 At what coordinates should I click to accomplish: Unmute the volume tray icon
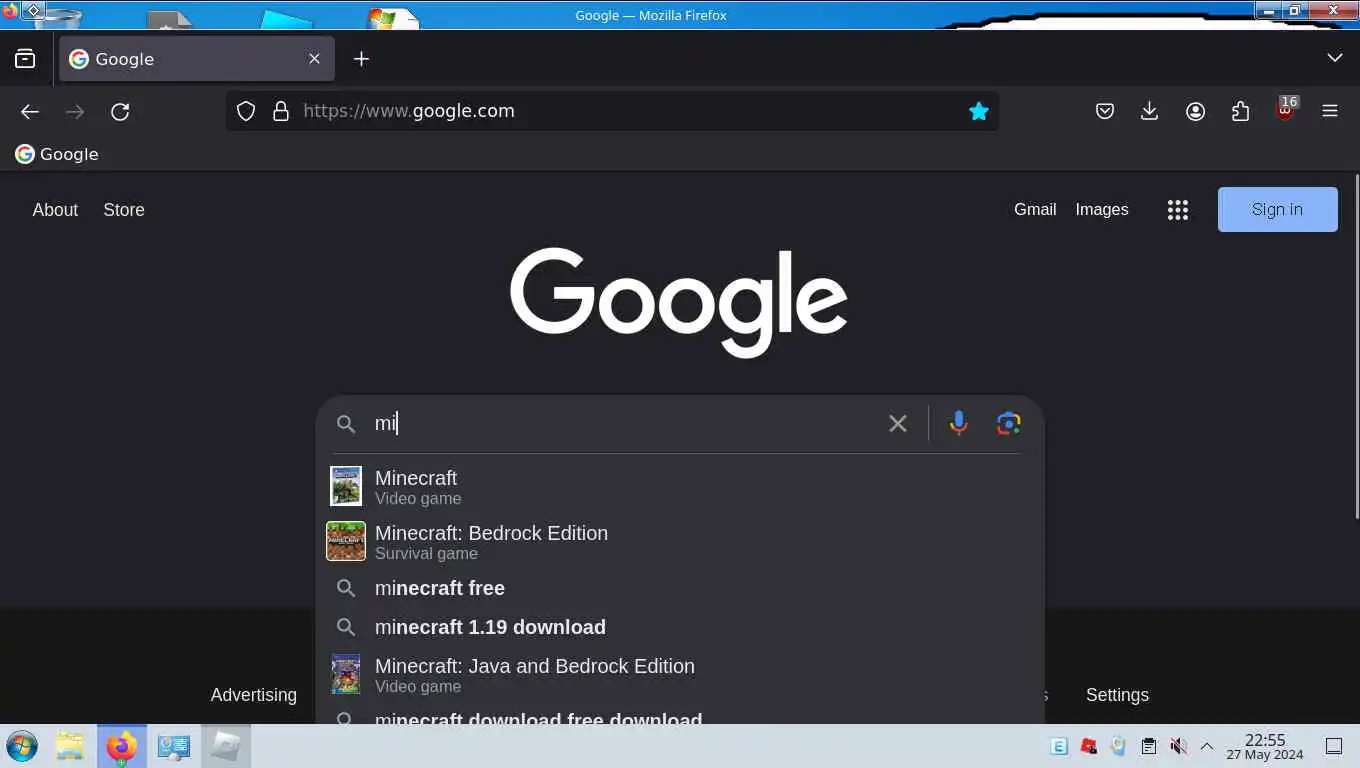(x=1178, y=746)
